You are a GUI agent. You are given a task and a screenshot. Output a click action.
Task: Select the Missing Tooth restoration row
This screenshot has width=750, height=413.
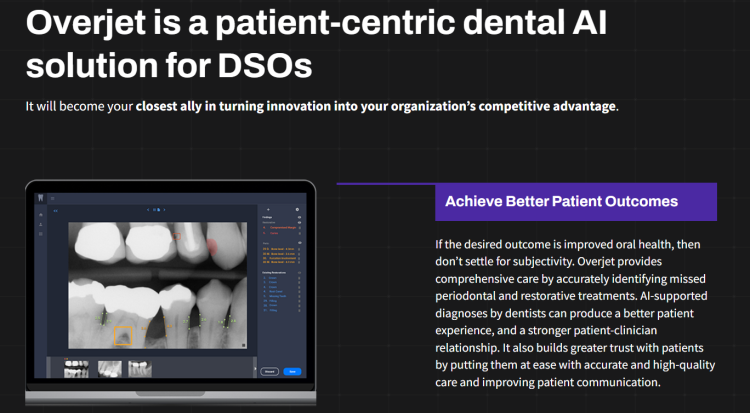coord(275,296)
